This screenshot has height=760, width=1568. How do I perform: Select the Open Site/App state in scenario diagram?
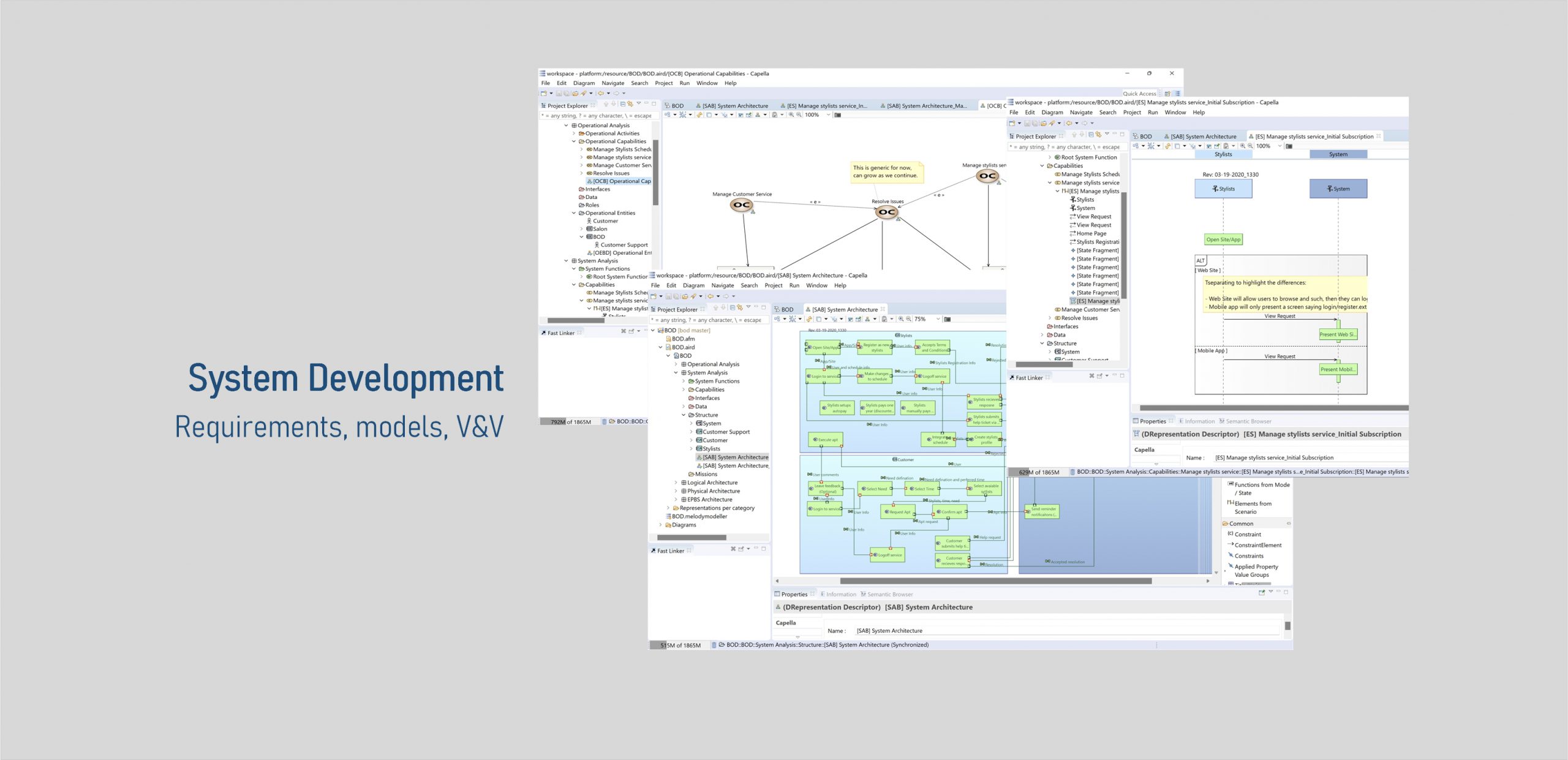click(x=1223, y=239)
